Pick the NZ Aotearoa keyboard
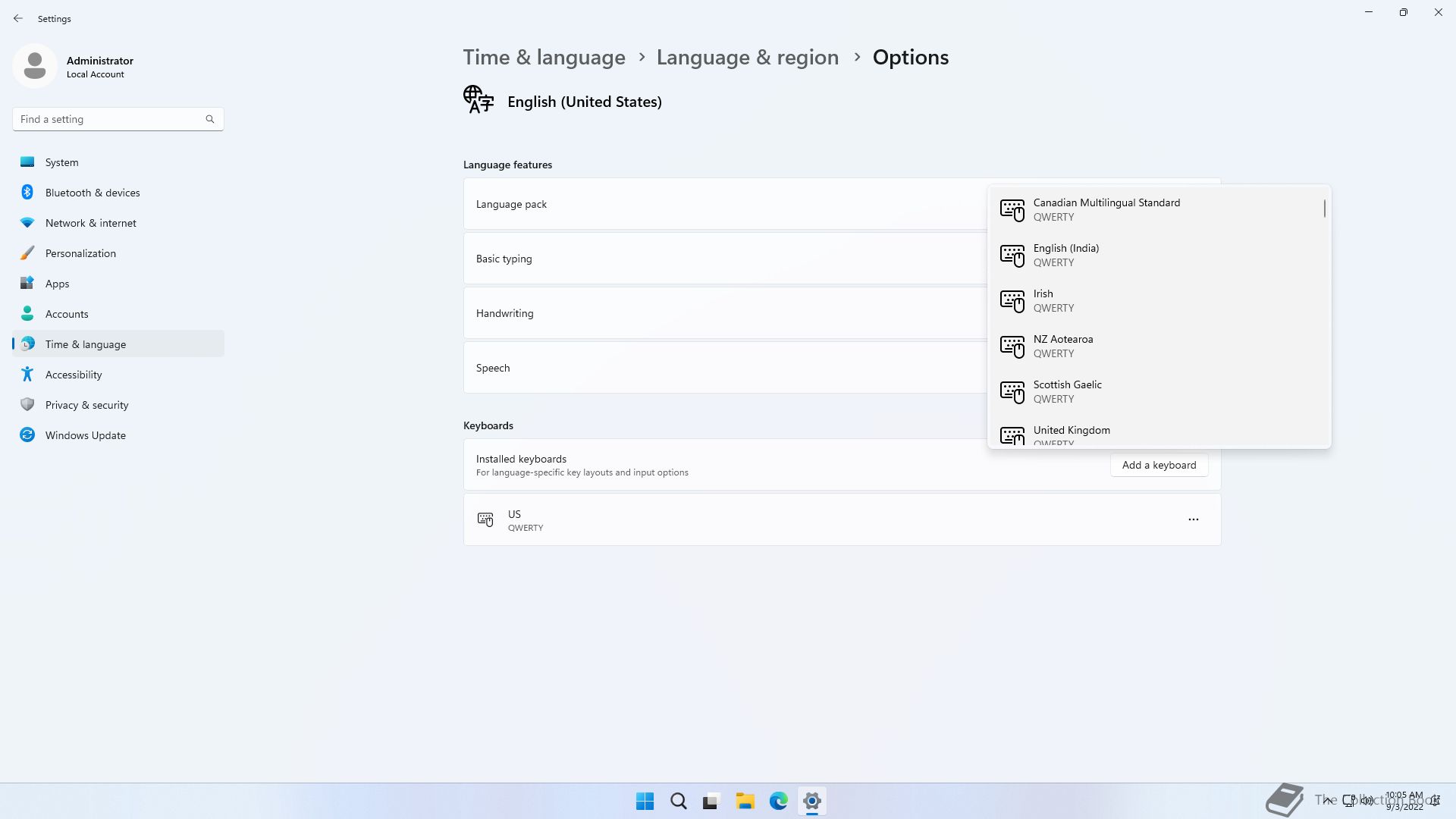This screenshot has height=819, width=1456. (1062, 346)
